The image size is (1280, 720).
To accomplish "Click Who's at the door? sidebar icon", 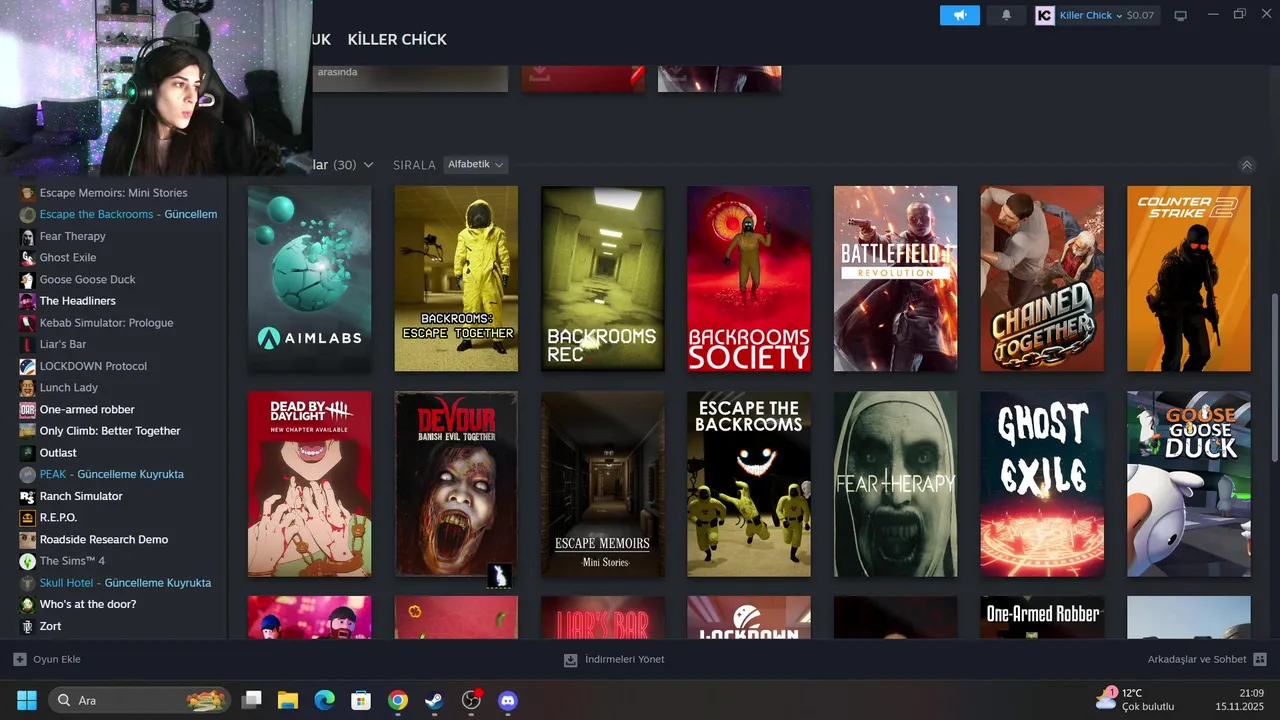I will click(x=28, y=605).
